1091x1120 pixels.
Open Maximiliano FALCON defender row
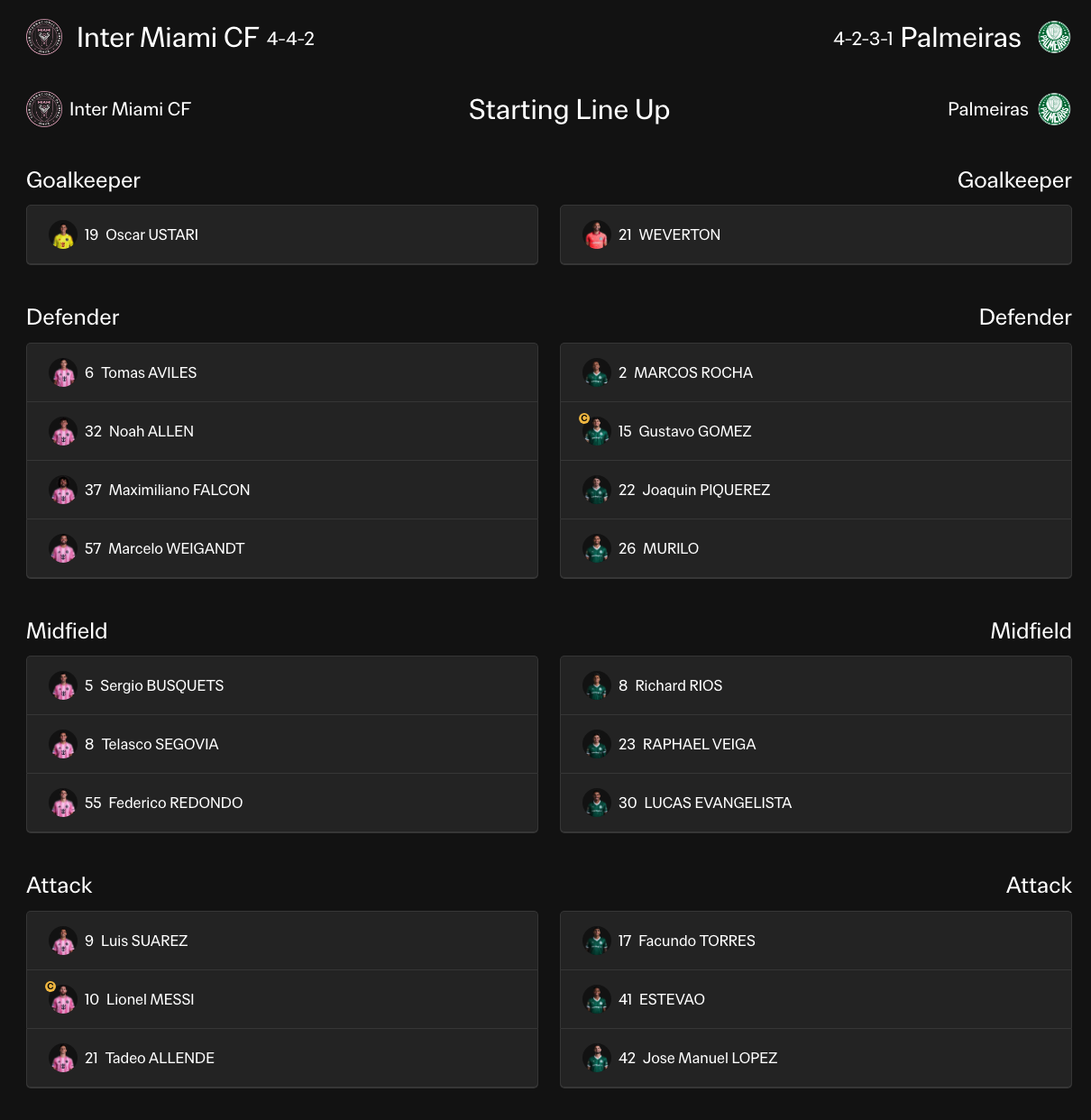(282, 490)
